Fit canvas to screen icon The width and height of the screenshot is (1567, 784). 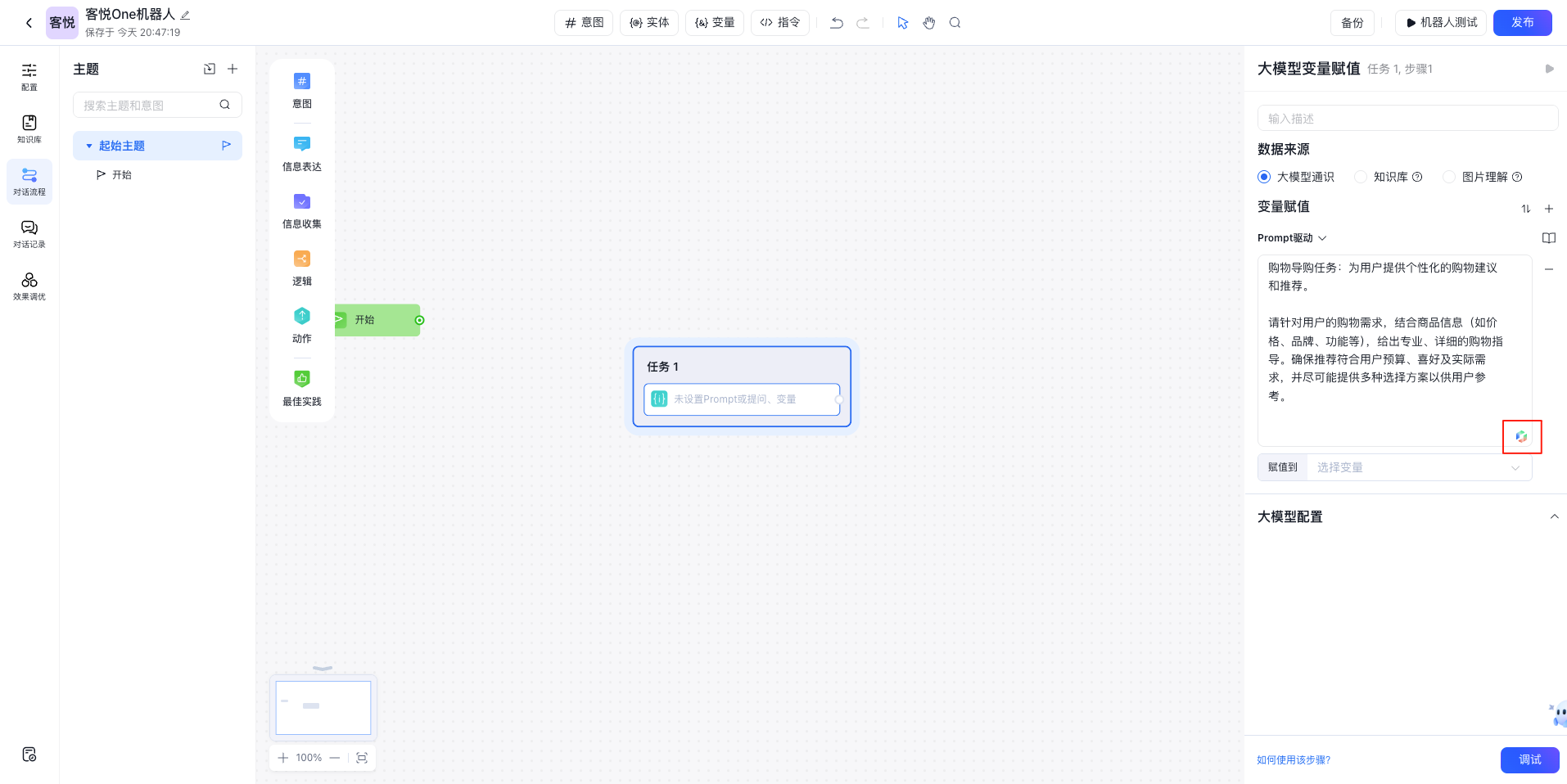coord(362,758)
